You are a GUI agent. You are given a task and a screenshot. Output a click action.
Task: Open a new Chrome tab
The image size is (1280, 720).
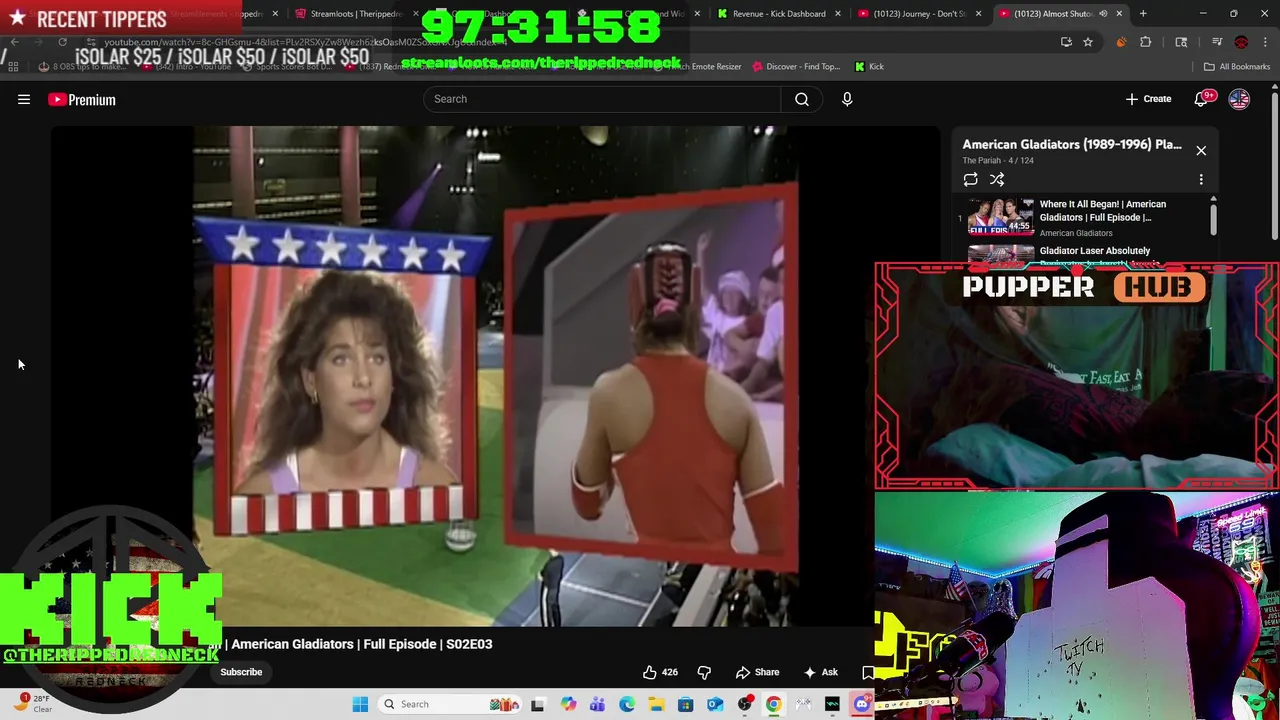point(1143,14)
